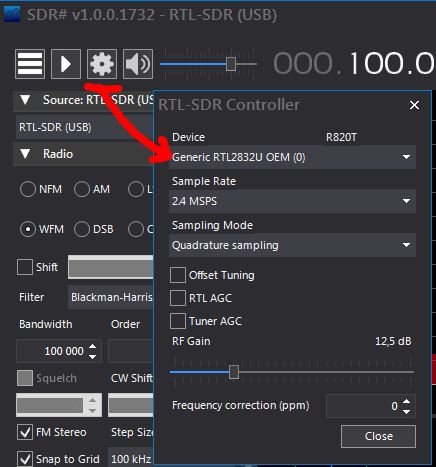436x467 pixels.
Task: Expand Sampling Mode Quadrature sampling dropdown
Action: 292,245
